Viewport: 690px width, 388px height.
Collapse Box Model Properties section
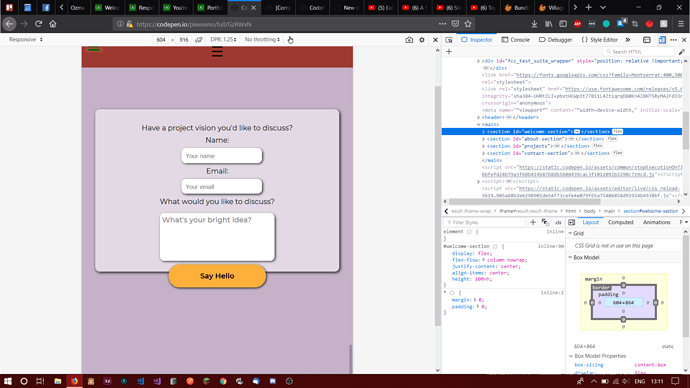pyautogui.click(x=571, y=356)
